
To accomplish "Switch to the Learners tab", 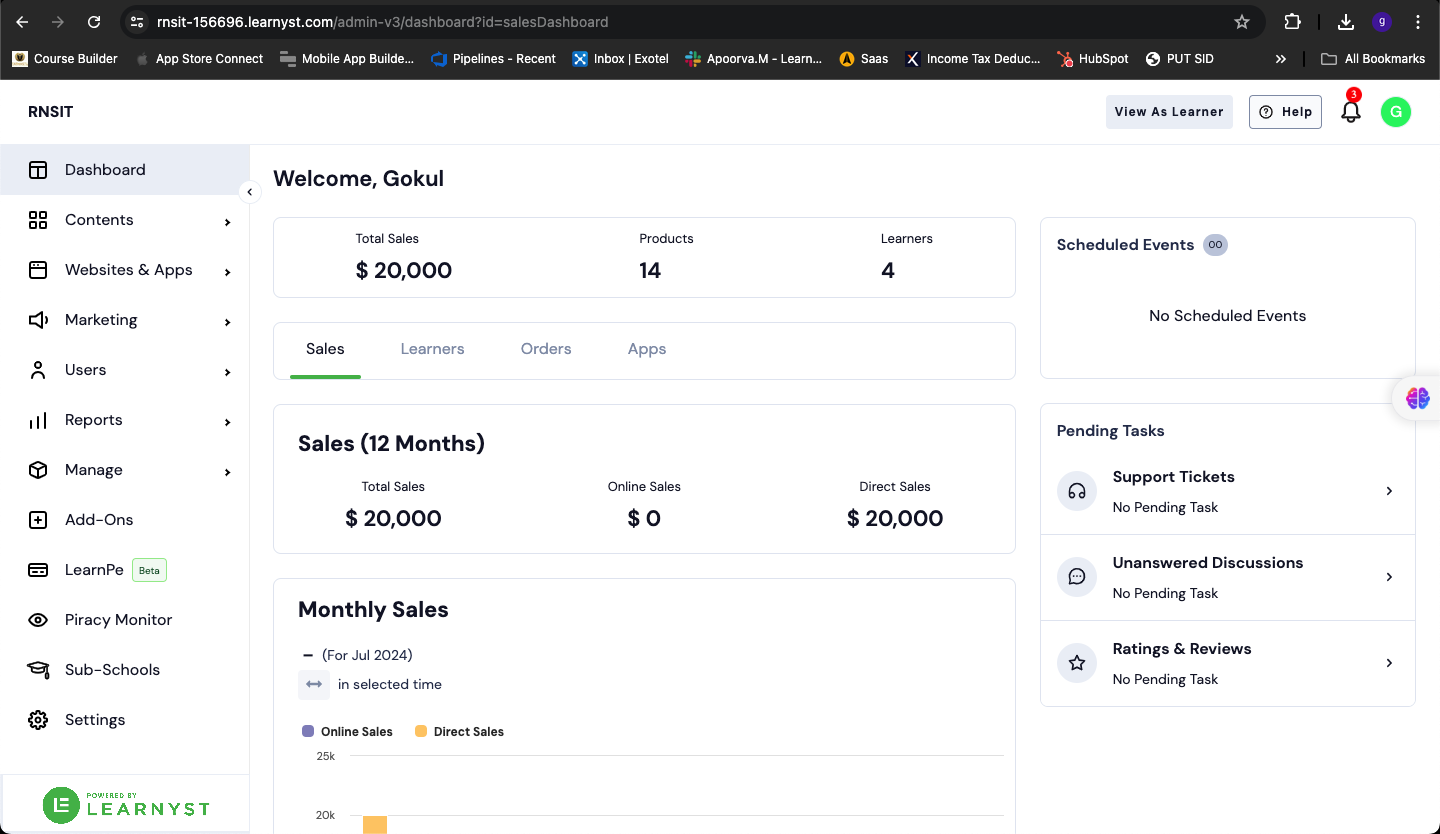I will click(x=432, y=349).
